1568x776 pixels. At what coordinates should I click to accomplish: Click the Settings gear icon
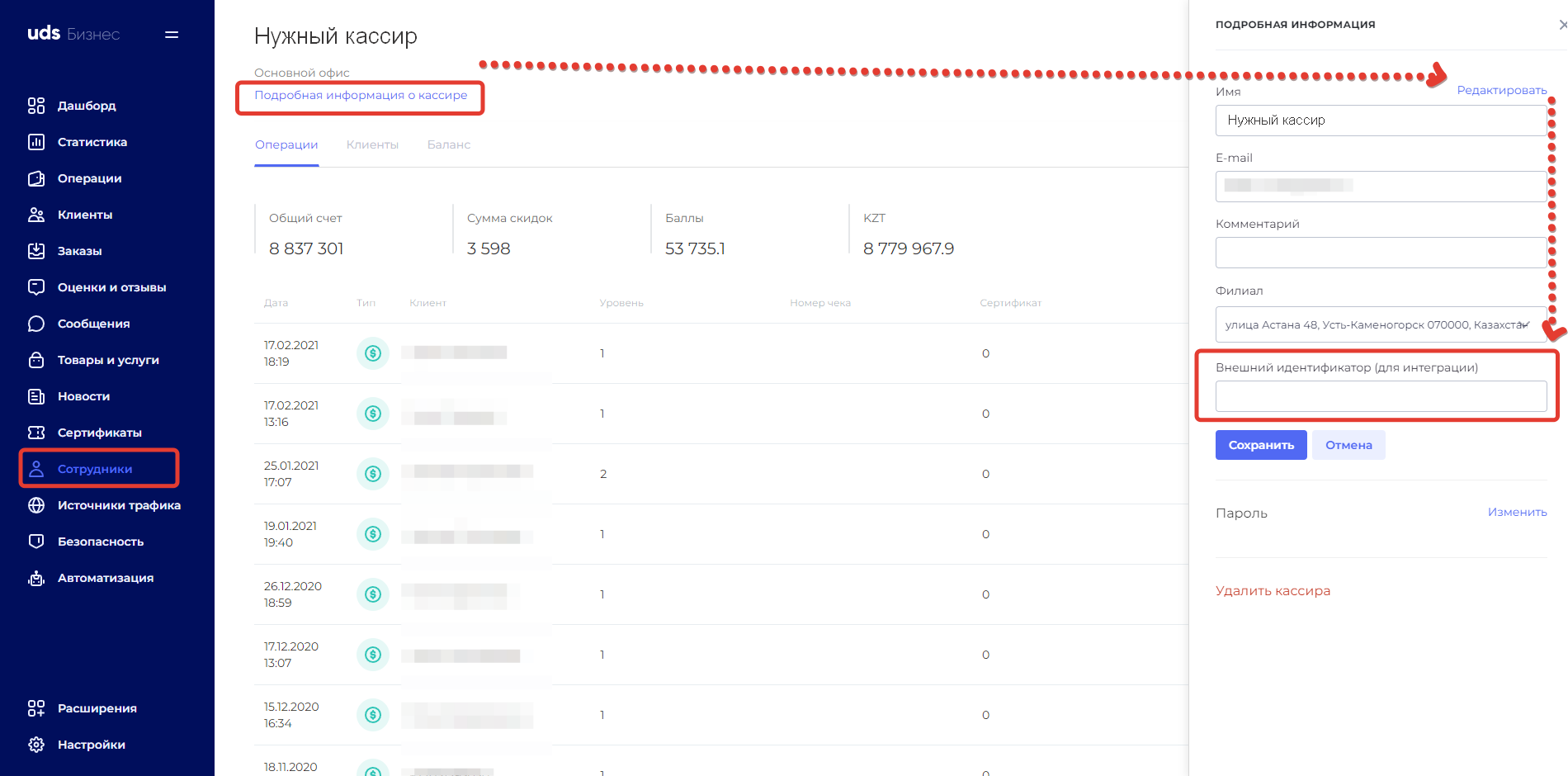[x=36, y=745]
